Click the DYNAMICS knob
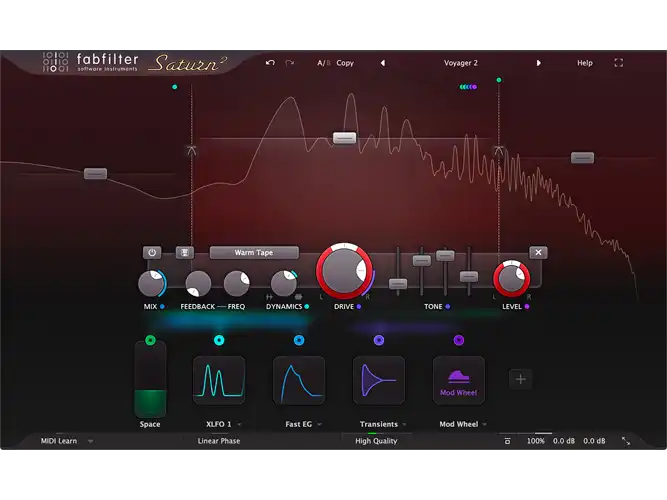667x500 pixels. 284,283
